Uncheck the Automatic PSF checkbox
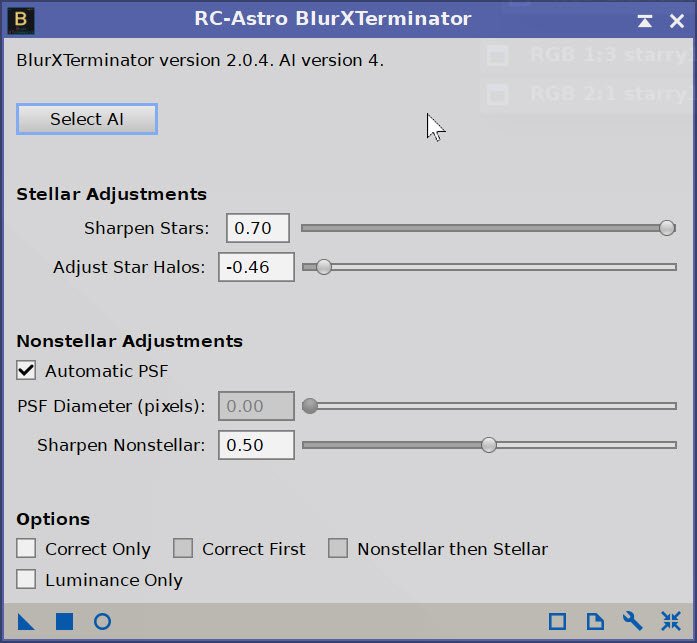697x643 pixels. tap(26, 371)
